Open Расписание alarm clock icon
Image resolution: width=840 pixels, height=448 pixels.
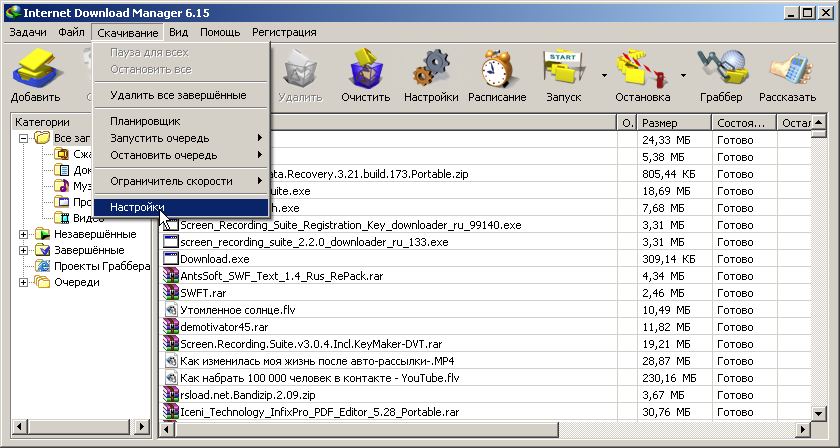(x=497, y=68)
